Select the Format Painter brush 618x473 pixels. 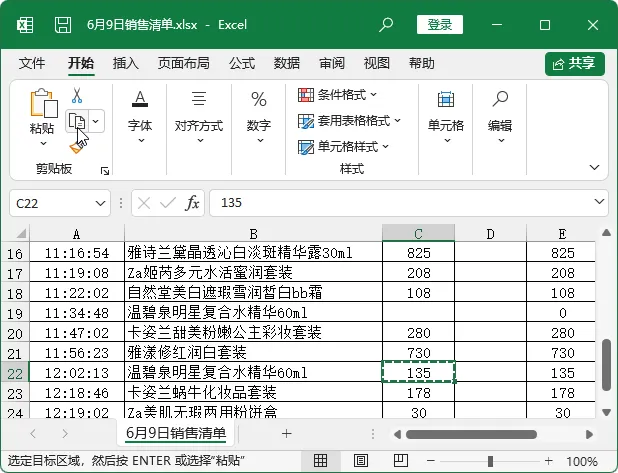pos(76,147)
